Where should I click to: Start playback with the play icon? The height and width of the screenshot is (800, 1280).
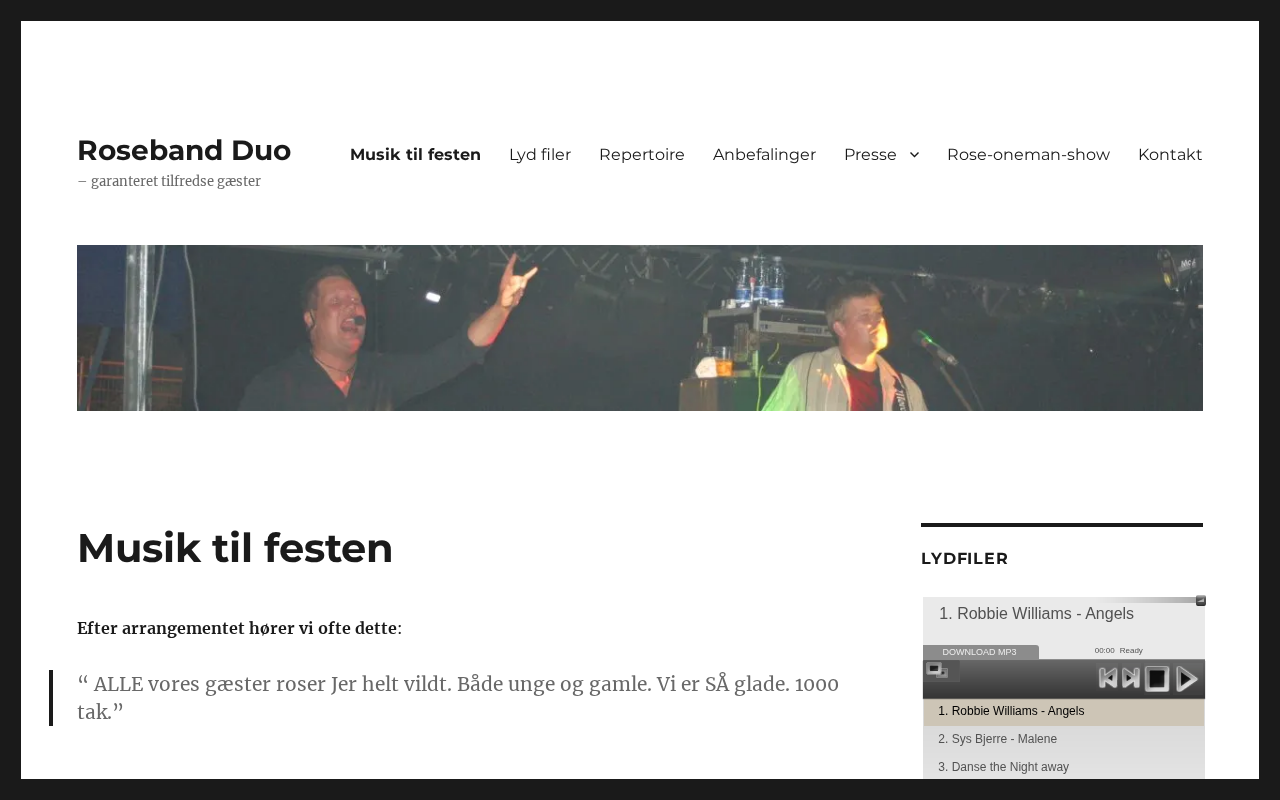[1187, 679]
